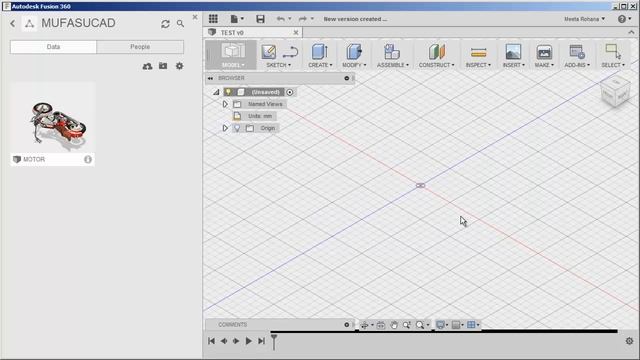
Task: Activate the (Unsaved) component radio button
Action: (x=290, y=92)
